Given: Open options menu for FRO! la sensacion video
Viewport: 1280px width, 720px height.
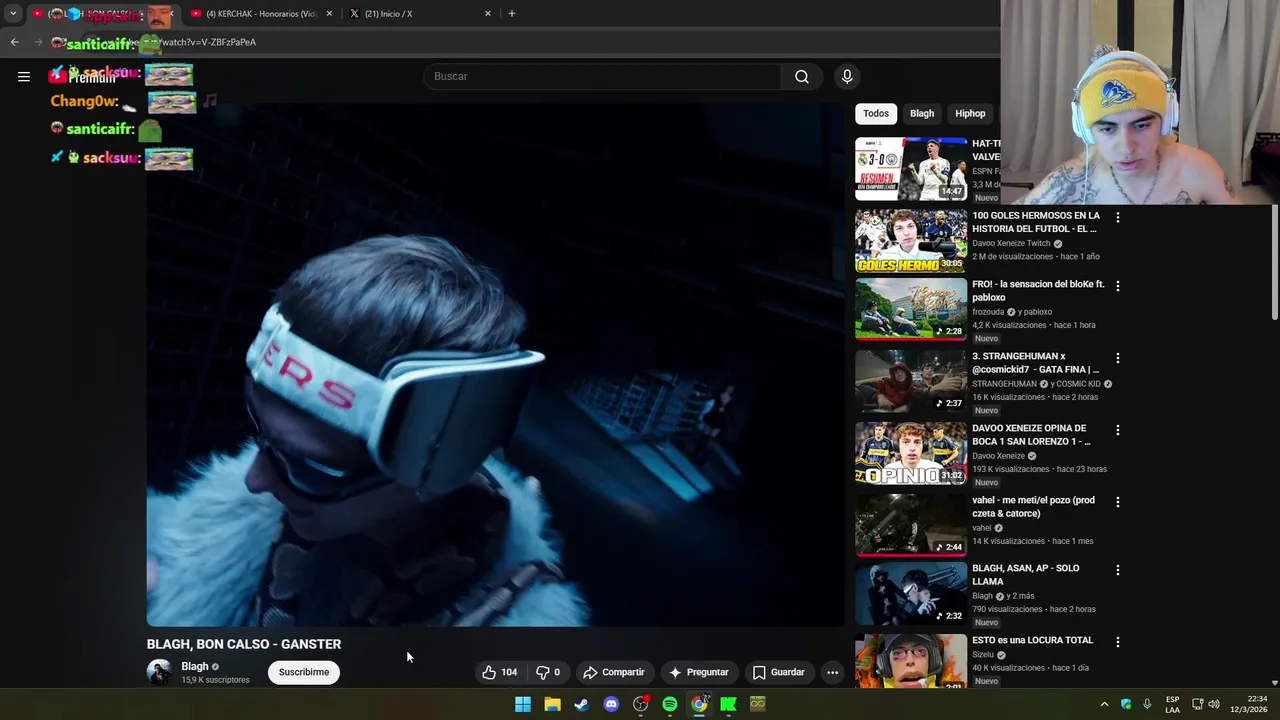Looking at the screenshot, I should 1118,286.
